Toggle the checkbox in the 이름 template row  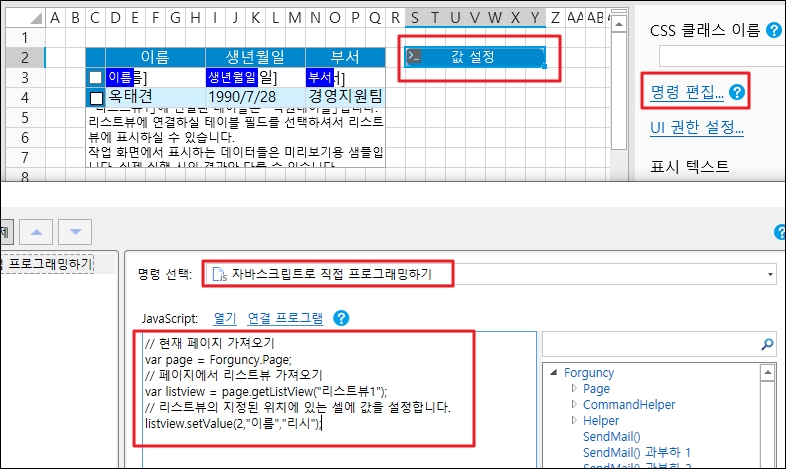tap(95, 77)
